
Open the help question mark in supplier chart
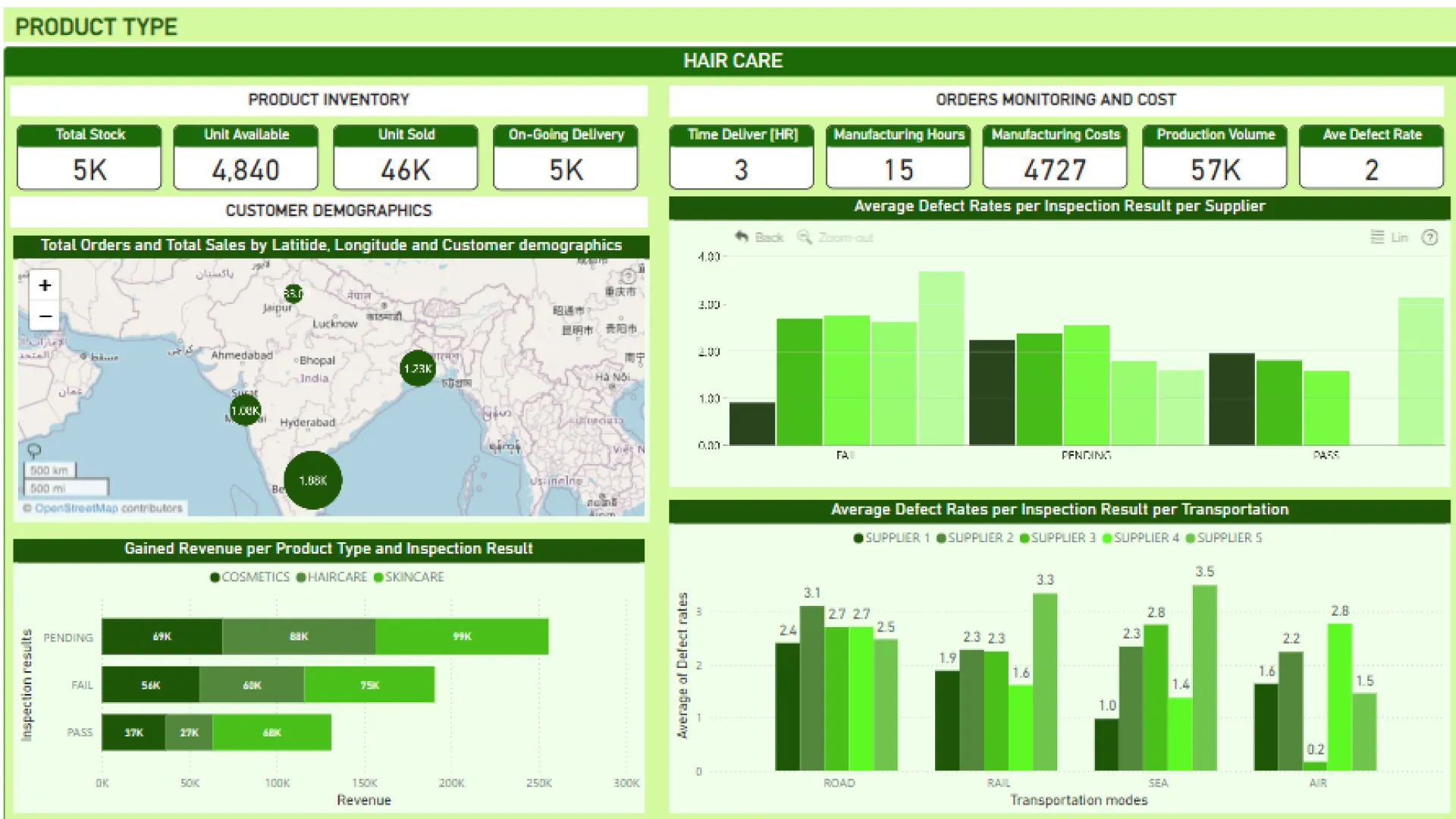[1429, 237]
